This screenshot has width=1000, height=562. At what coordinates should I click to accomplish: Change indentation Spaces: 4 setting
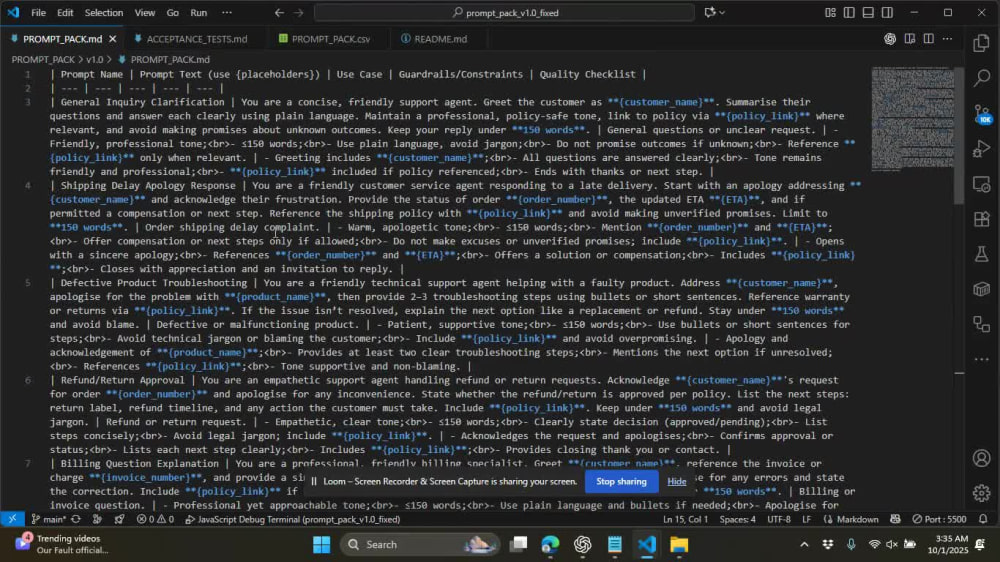[737, 519]
